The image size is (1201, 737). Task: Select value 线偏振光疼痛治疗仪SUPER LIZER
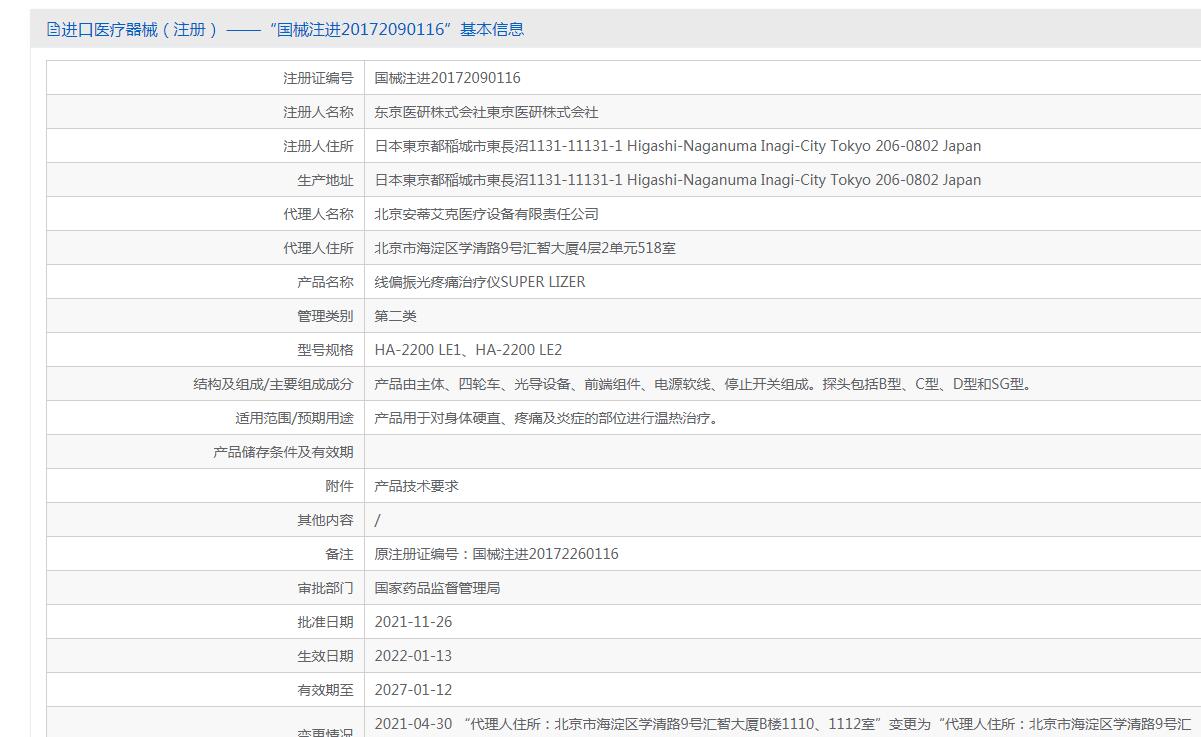(480, 282)
